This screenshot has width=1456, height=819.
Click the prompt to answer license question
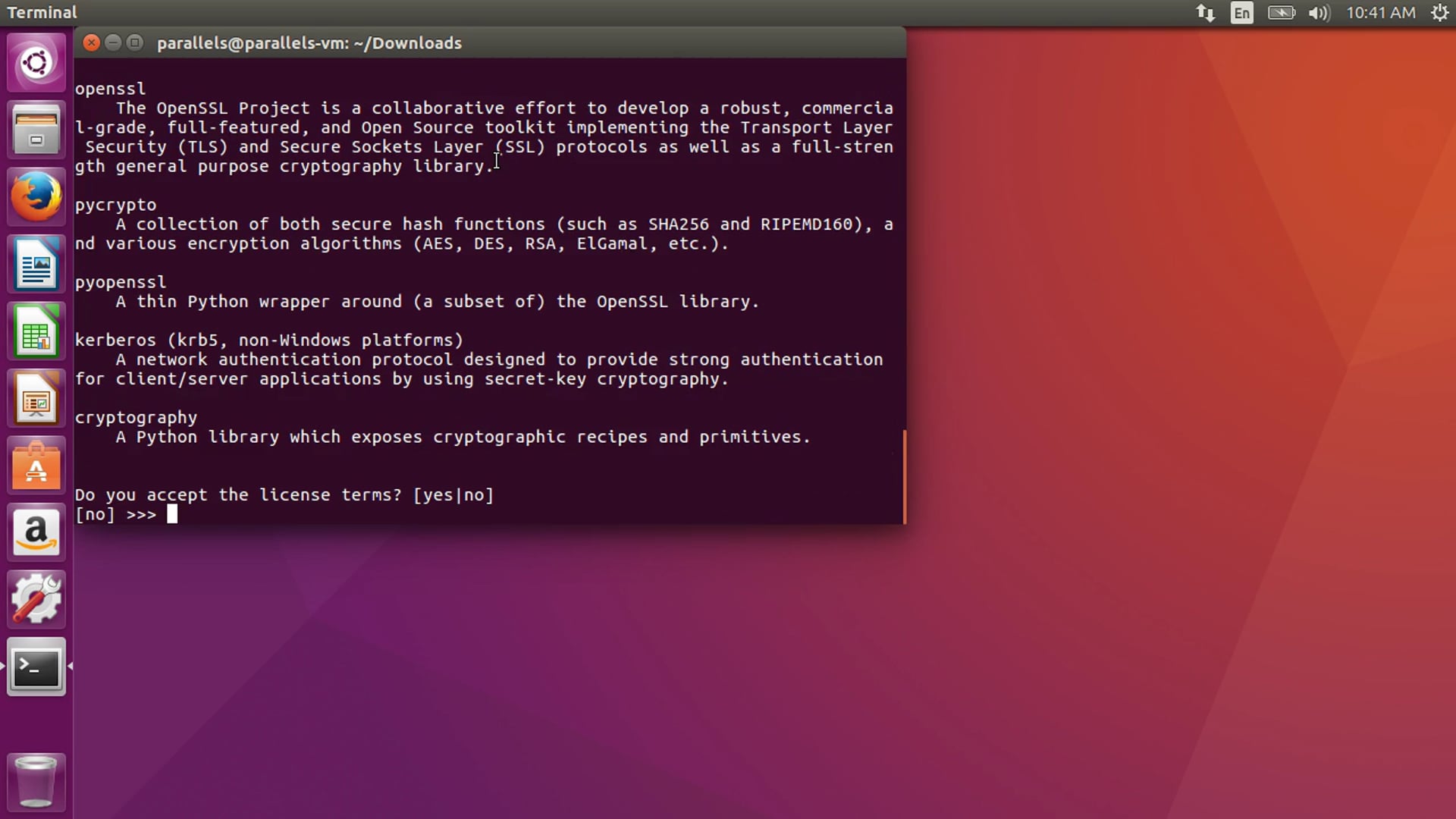173,514
